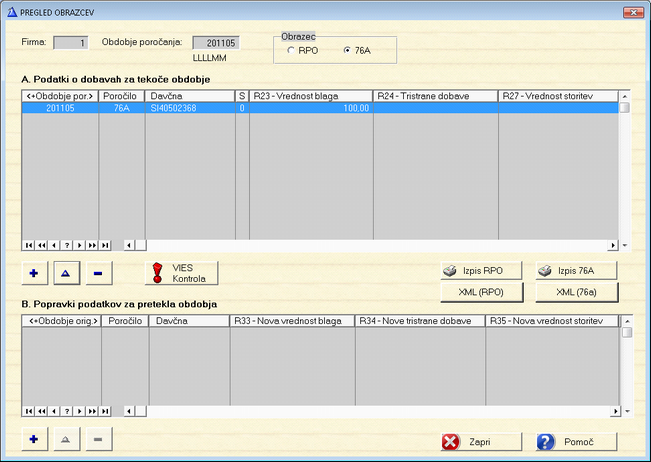
Task: Click disabled edit triangle button in section B
Action: 66,439
